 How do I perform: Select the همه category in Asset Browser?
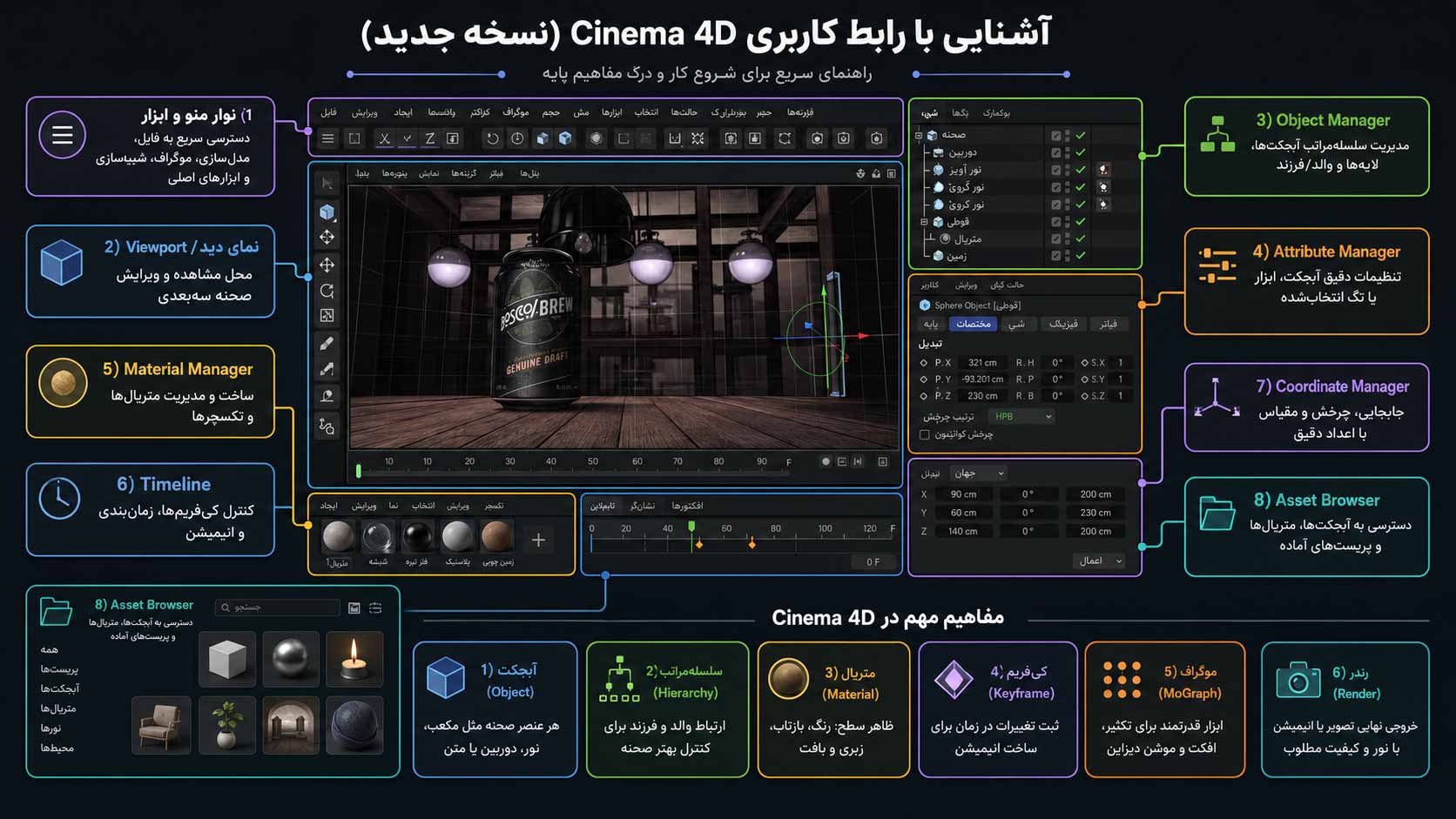49,650
